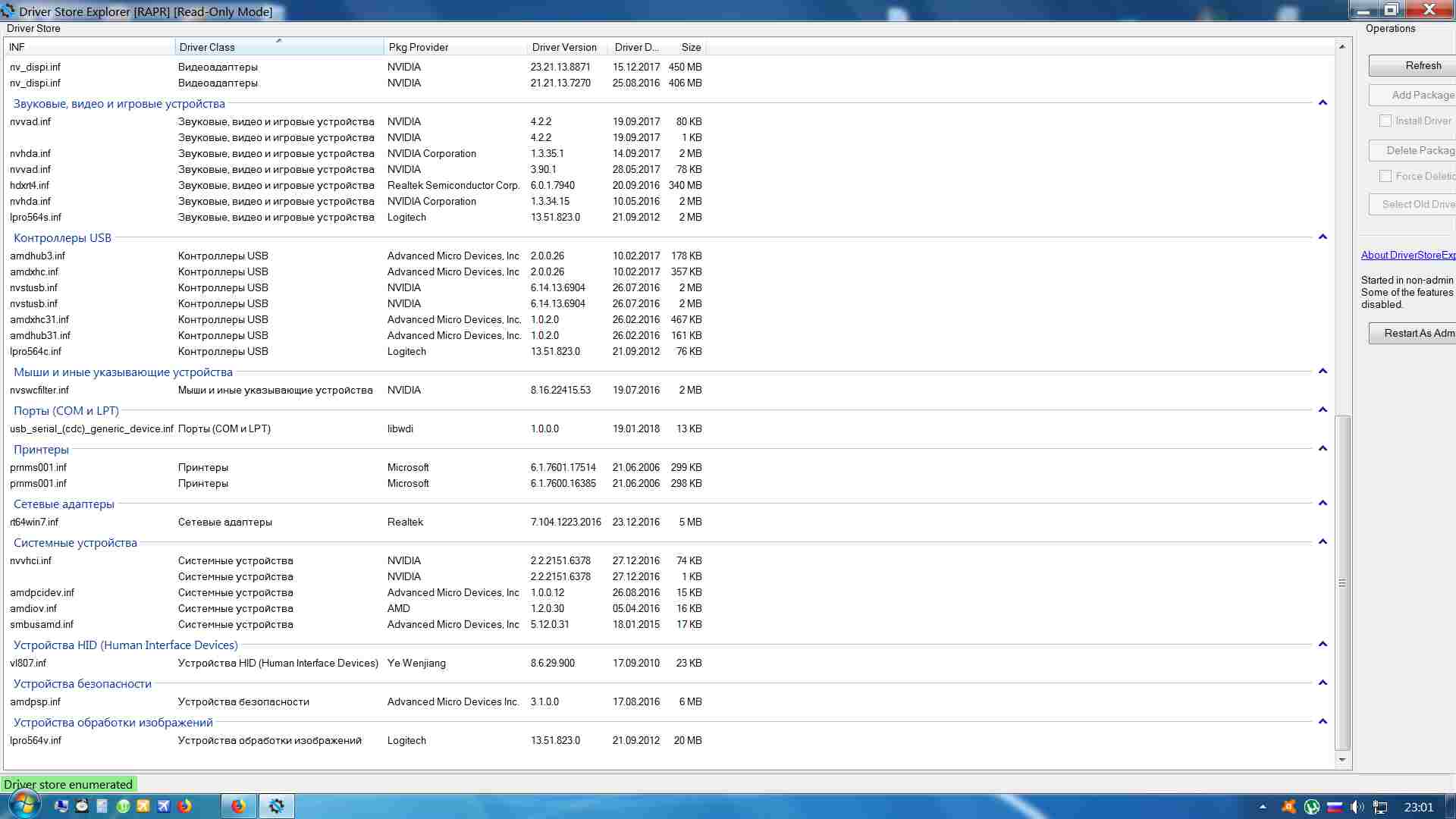The width and height of the screenshot is (1456, 819).
Task: Launch the green uTorrent quick launch icon
Action: pyautogui.click(x=123, y=806)
